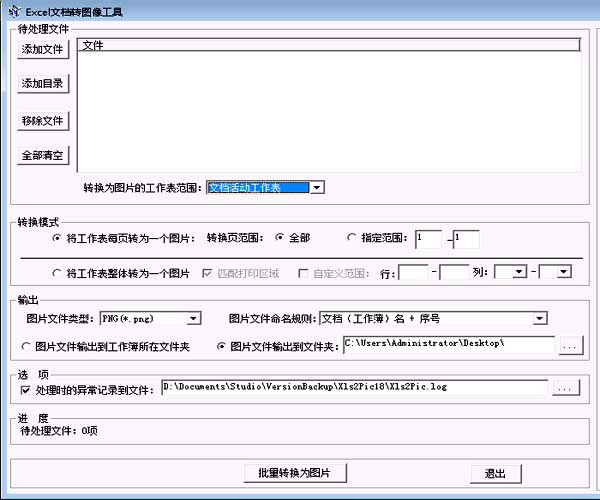This screenshot has height=500, width=600.
Task: Click the 待处理文件：0项 progress text
Action: [59, 431]
